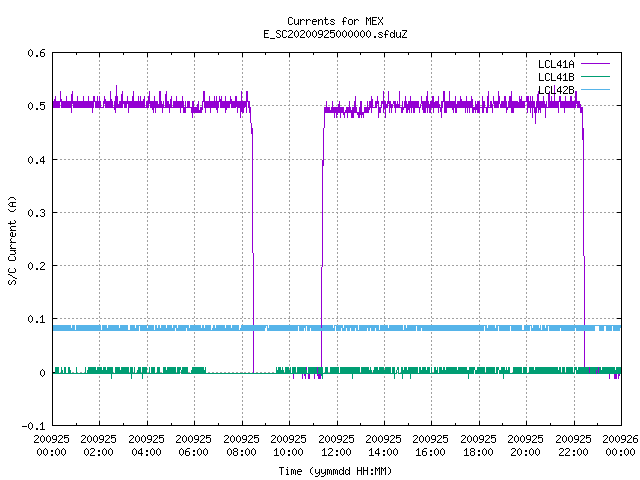Click the 200925 10:00 x-axis tick label
This screenshot has height=480, width=640.
[288, 446]
